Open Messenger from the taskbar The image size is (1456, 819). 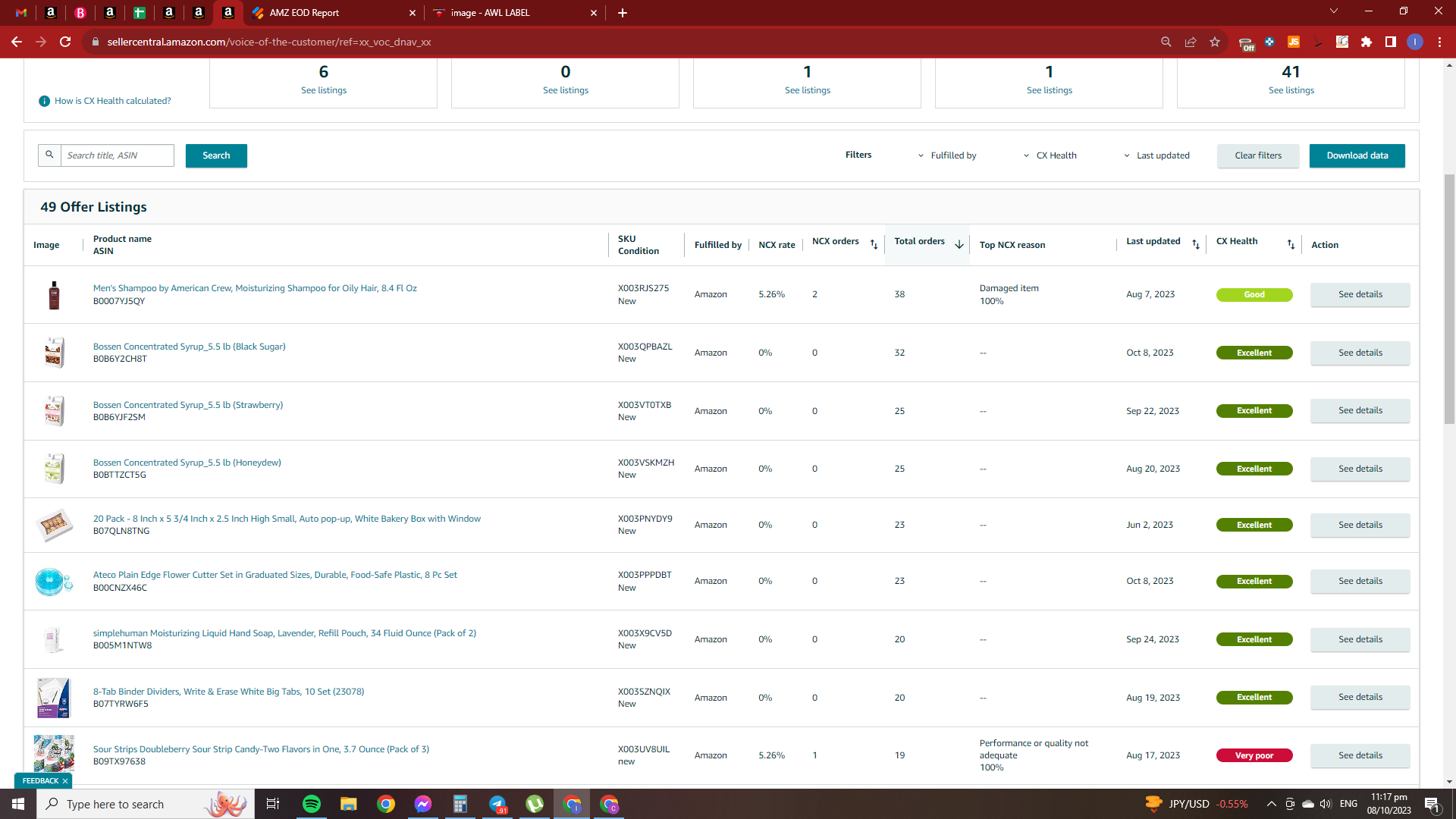click(423, 804)
